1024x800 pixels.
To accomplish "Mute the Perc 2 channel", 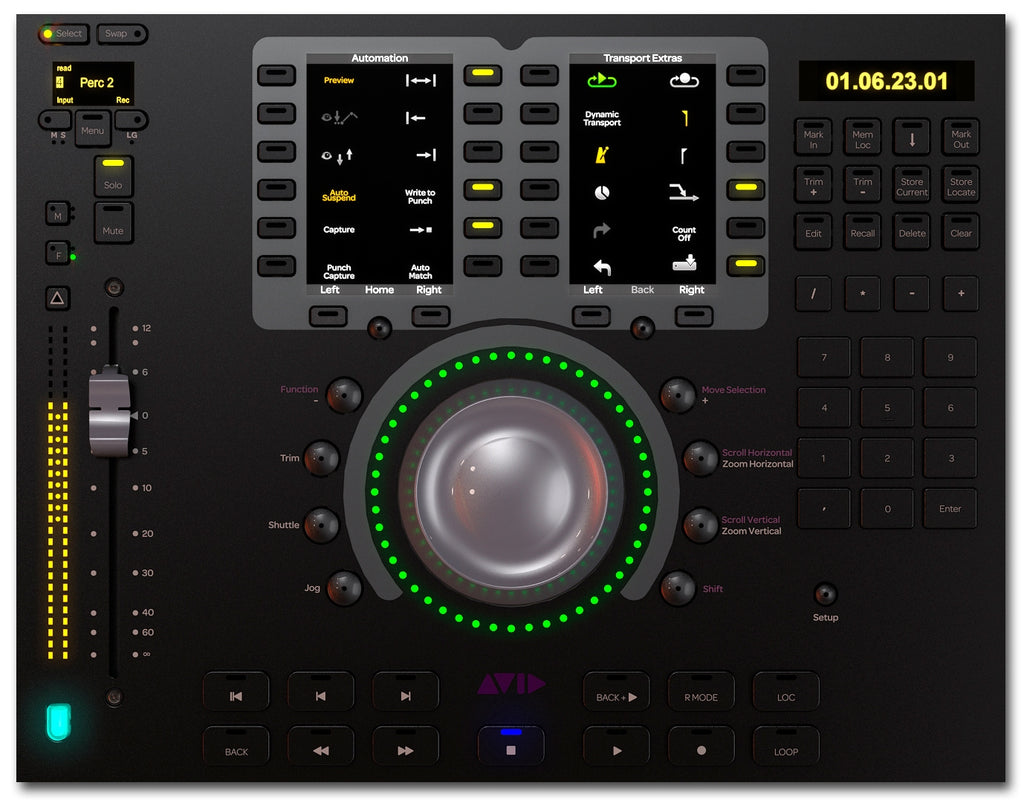I will click(x=113, y=223).
